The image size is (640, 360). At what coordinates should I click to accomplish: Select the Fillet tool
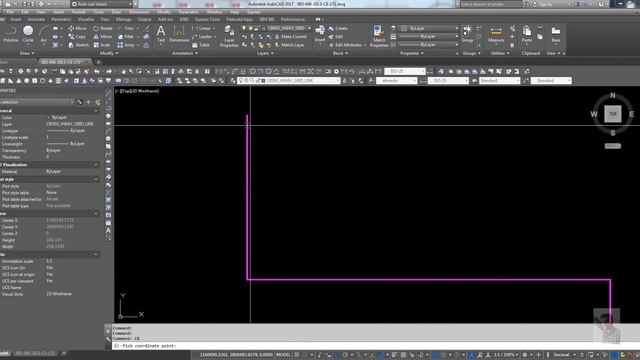click(126, 36)
